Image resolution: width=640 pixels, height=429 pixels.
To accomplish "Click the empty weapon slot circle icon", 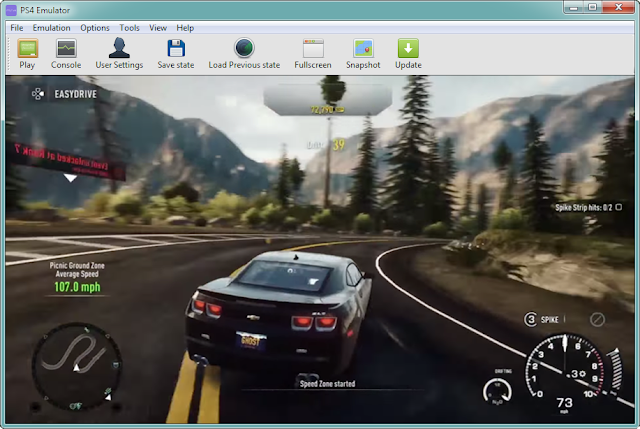I will (x=598, y=320).
